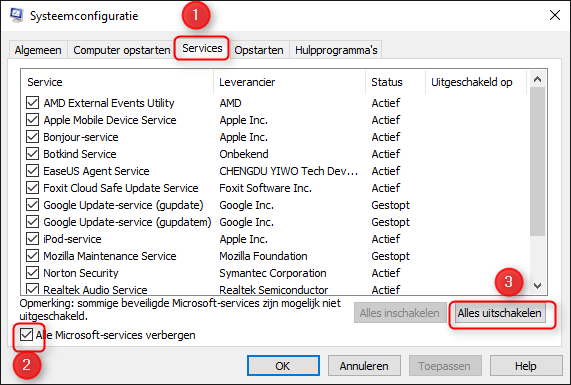Uncheck the Botkind Service checkbox
Screen dimensions: 571x385
[32, 154]
